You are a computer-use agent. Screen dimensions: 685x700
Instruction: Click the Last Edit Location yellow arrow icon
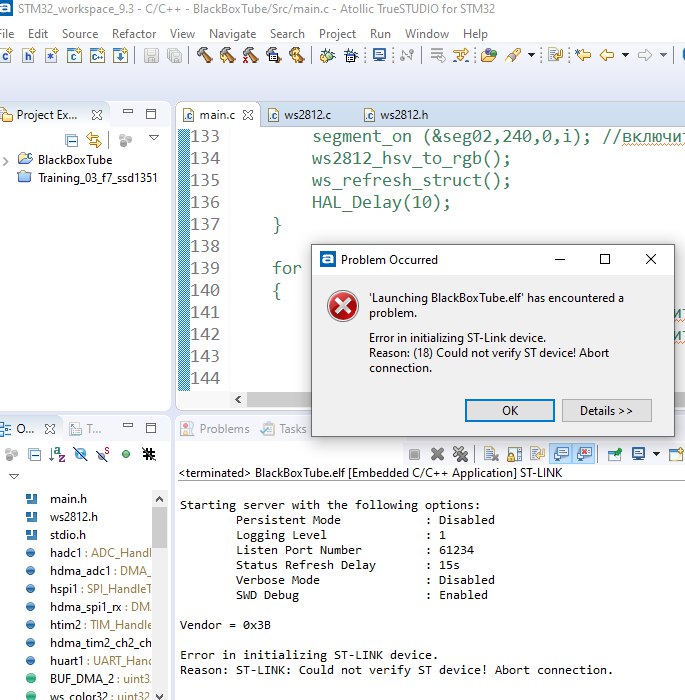coord(583,55)
